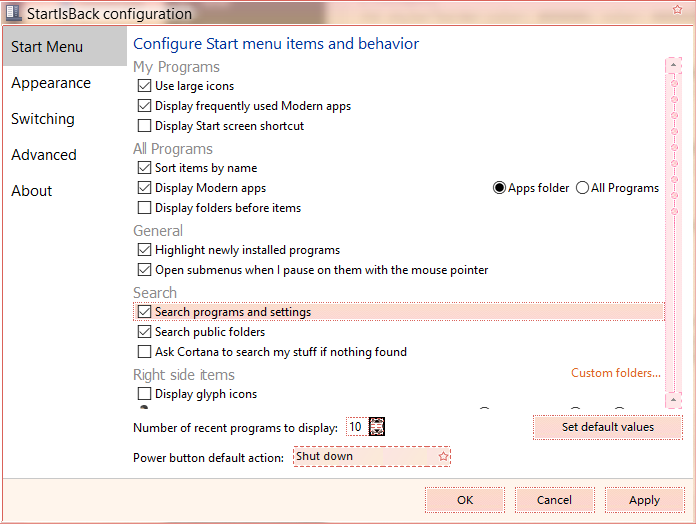The height and width of the screenshot is (524, 696).
Task: Open the Custom folders link
Action: [615, 373]
